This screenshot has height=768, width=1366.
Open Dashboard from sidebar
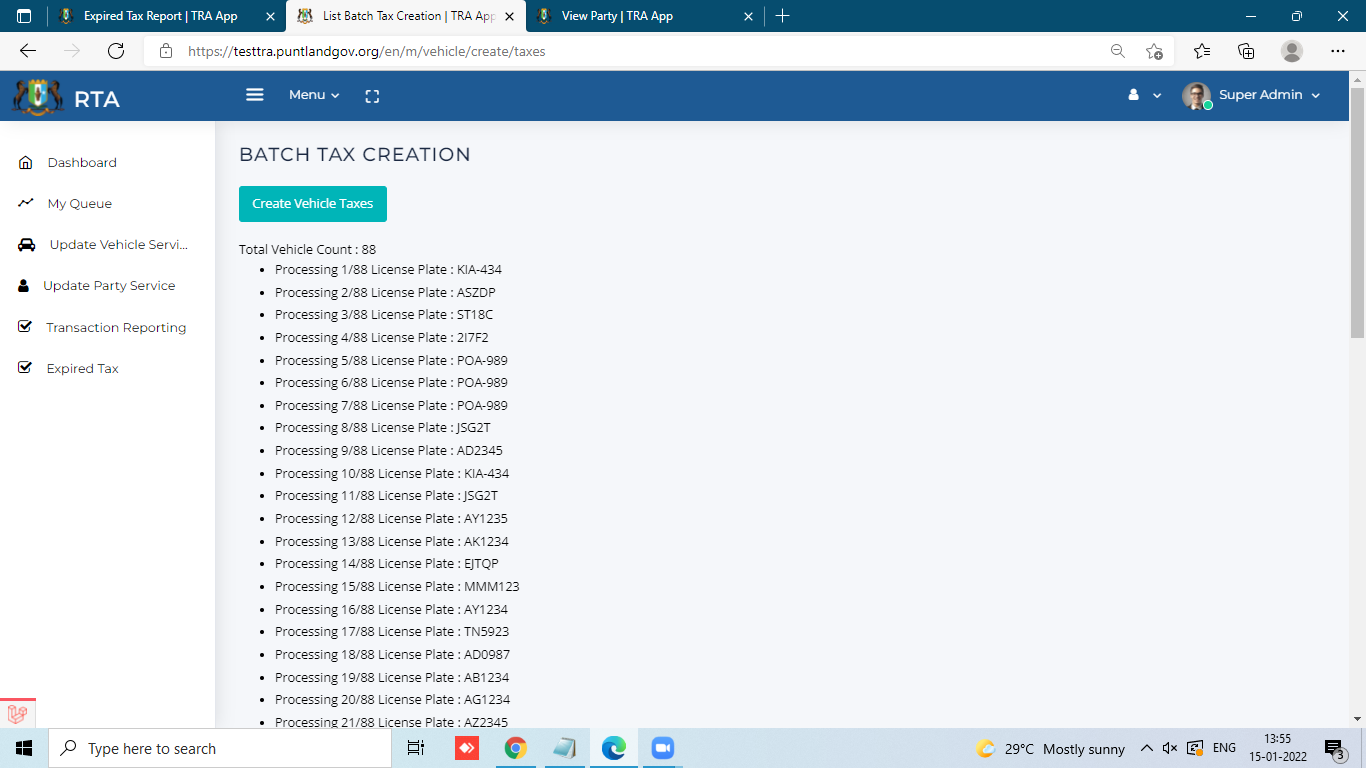click(x=82, y=162)
